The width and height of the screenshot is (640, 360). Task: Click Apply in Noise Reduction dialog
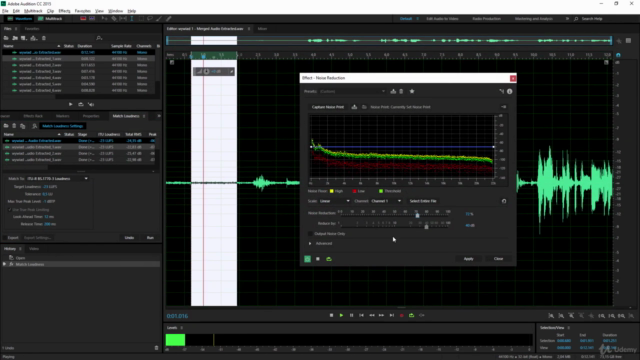click(469, 259)
